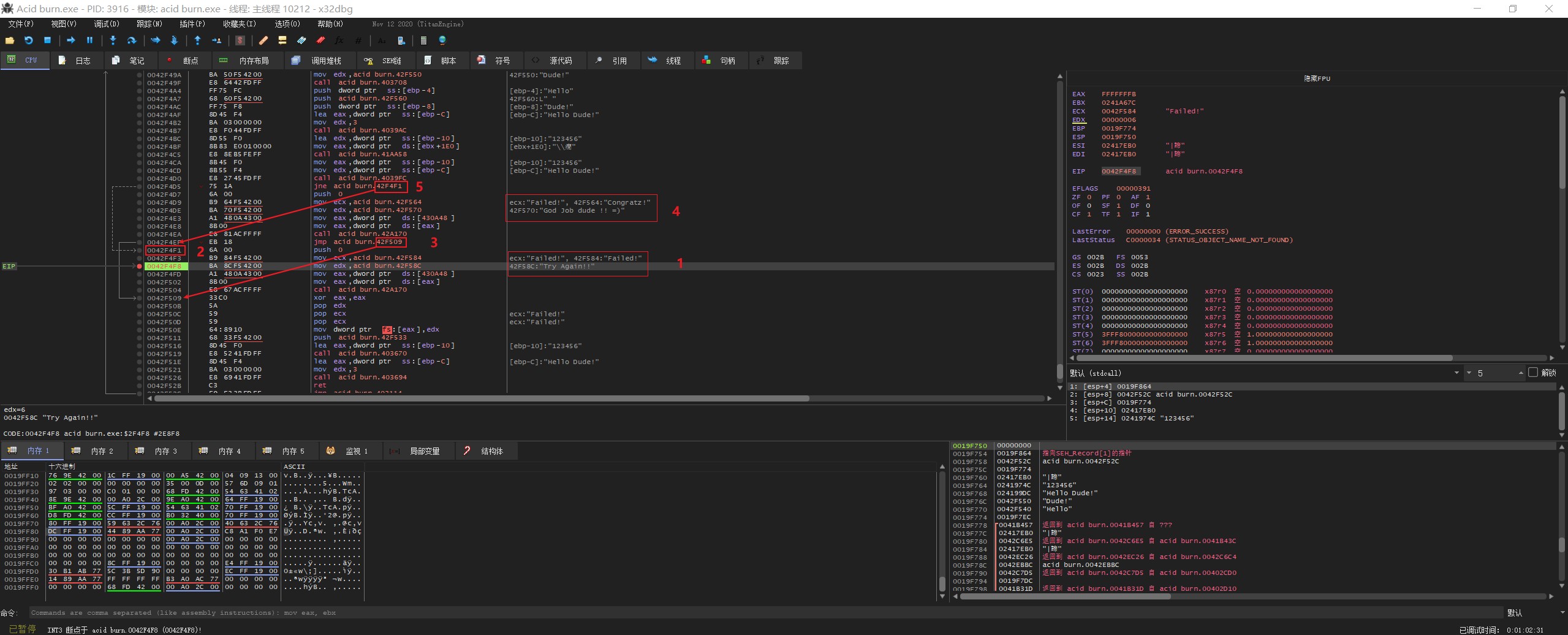This screenshot has height=635, width=1568.
Task: Click the 隐藏FPU button
Action: (1317, 78)
